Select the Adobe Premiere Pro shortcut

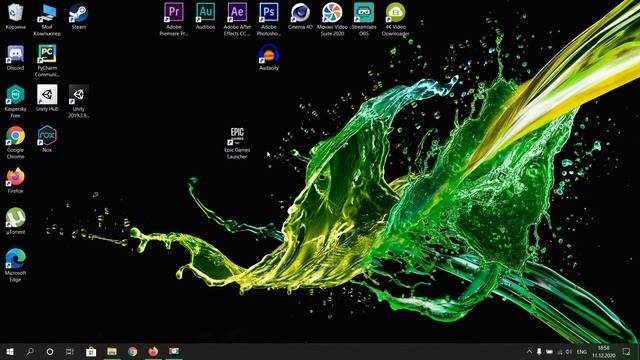pyautogui.click(x=173, y=20)
